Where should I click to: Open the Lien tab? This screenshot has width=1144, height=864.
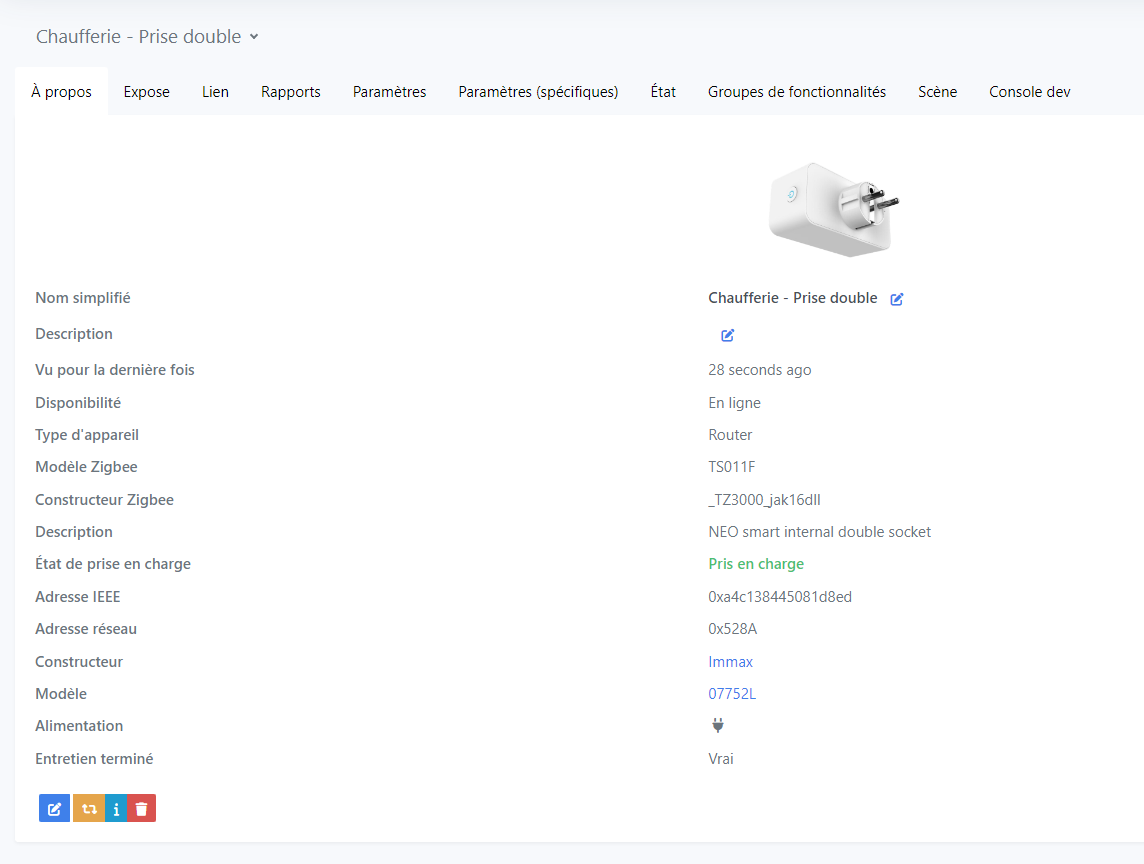click(x=215, y=92)
